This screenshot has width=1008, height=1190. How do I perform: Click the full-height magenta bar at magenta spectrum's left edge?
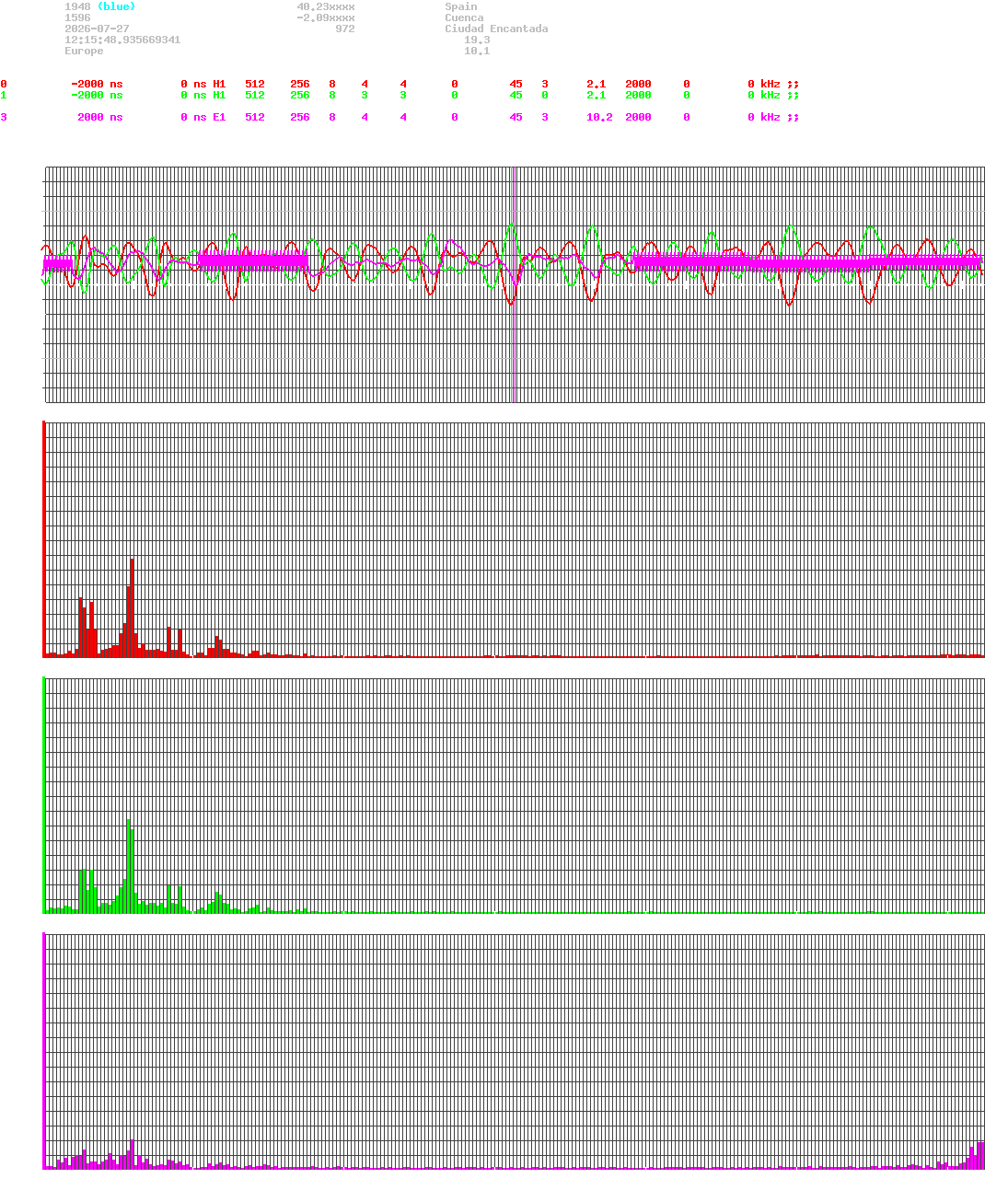[43, 1051]
